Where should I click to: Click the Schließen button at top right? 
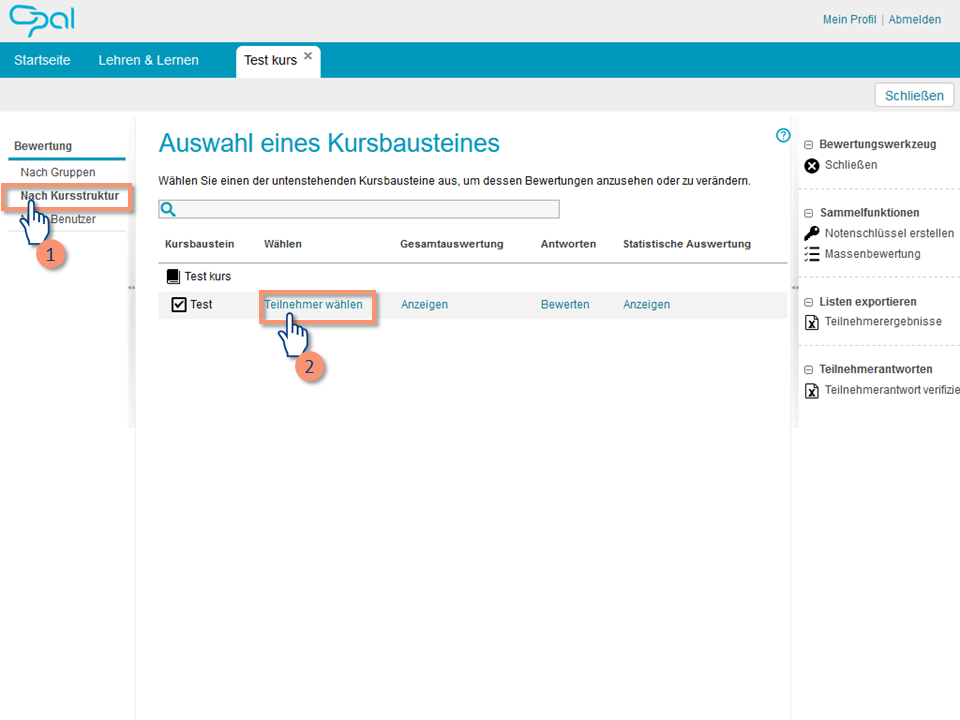[914, 96]
